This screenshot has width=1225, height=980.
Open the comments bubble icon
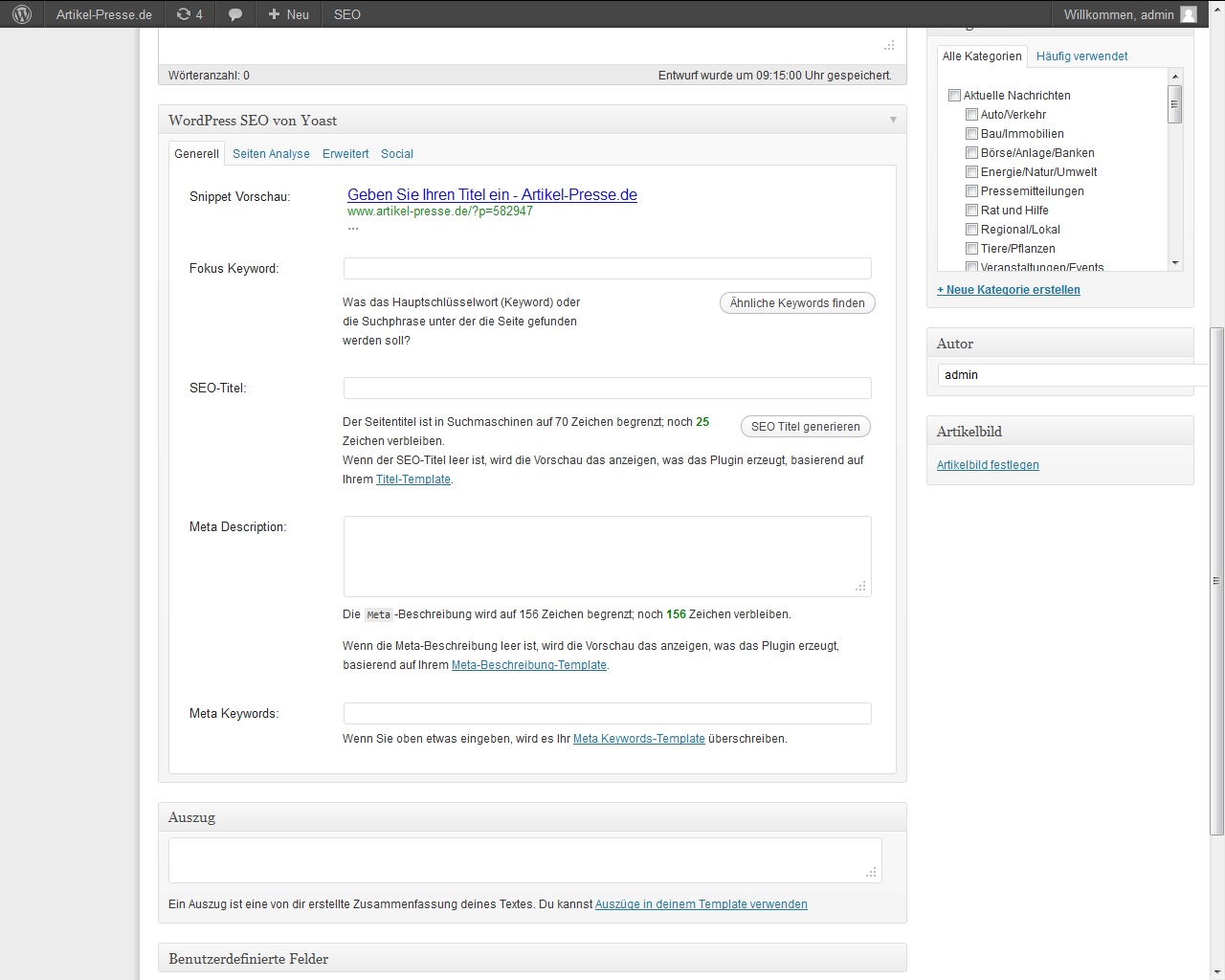pyautogui.click(x=235, y=14)
